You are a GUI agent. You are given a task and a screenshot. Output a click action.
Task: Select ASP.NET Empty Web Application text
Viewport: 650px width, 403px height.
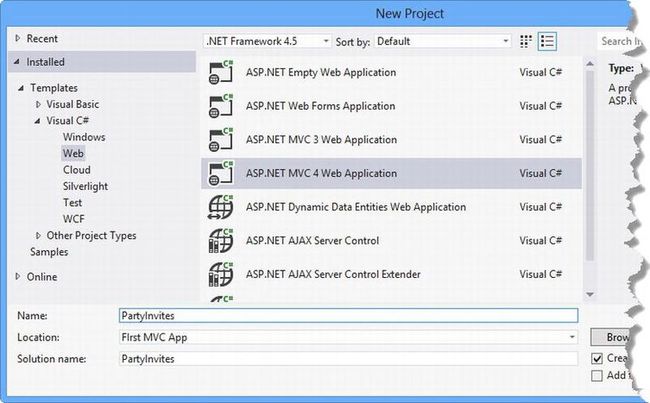[x=321, y=73]
